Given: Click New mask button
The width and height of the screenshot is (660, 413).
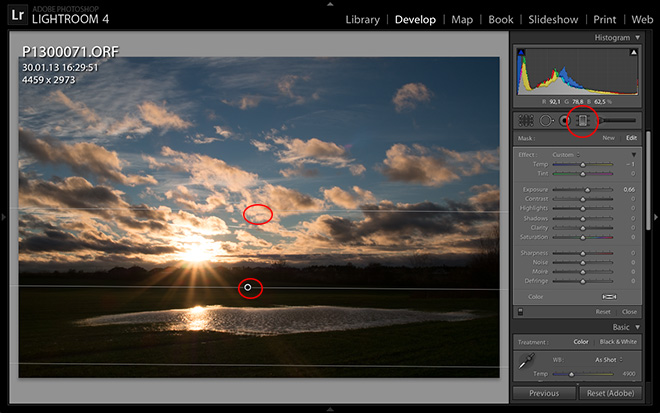Looking at the screenshot, I should pyautogui.click(x=608, y=138).
